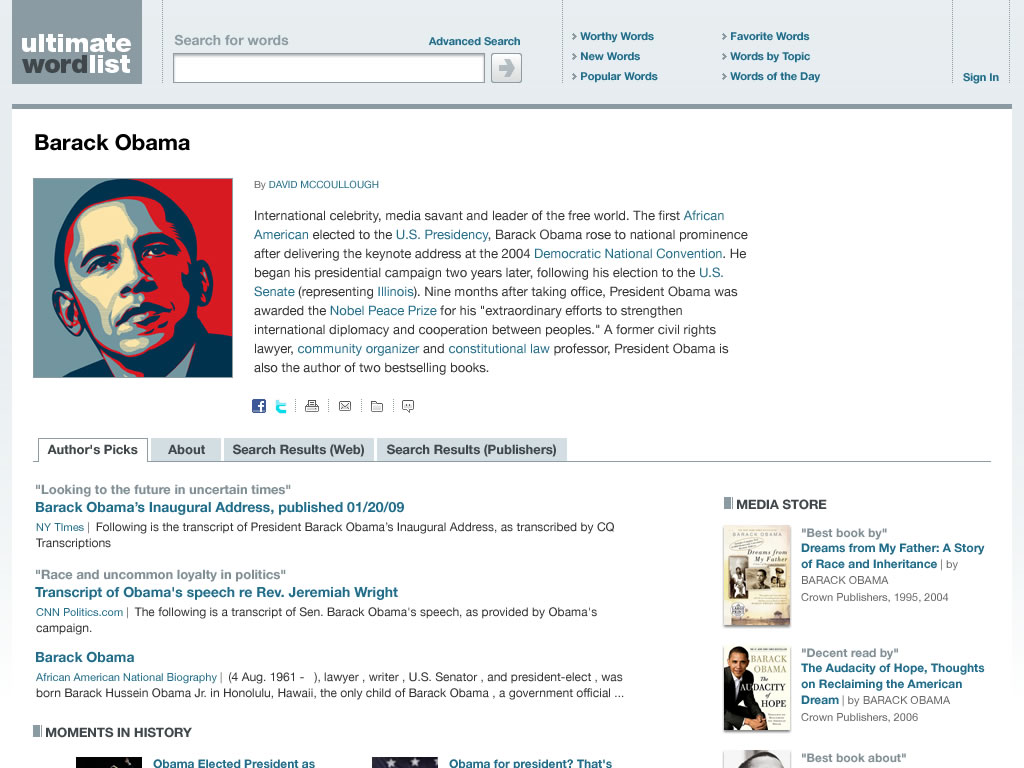Switch to the About tab
Viewport: 1024px width, 768px height.
pos(186,449)
